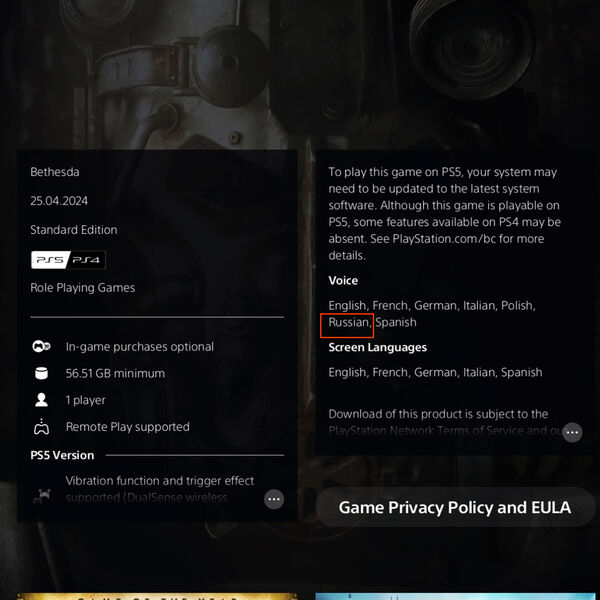Screen dimensions: 600x600
Task: Expand the PS5 Version details ellipsis
Action: (274, 499)
